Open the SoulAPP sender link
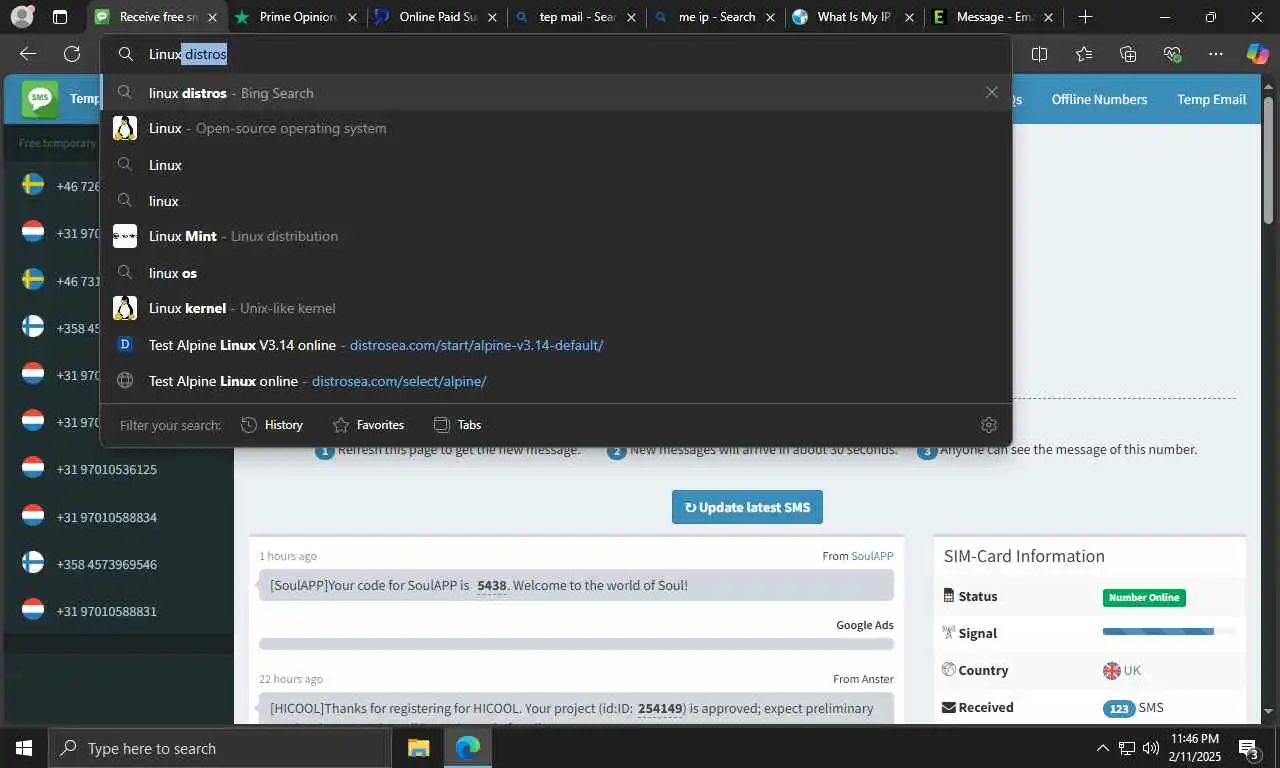This screenshot has width=1280, height=768. click(x=872, y=556)
